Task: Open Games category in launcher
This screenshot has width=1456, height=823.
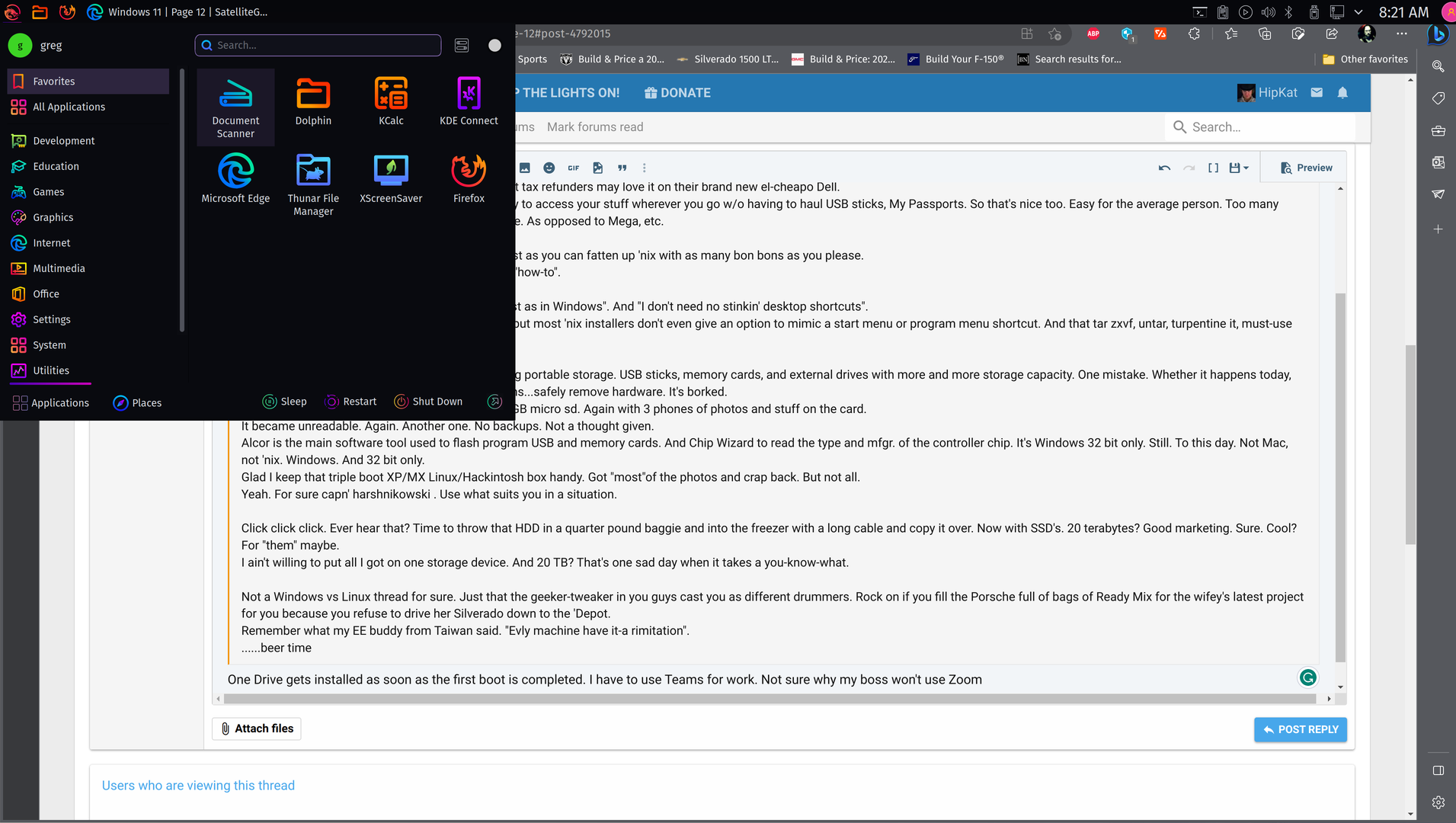Action: click(88, 192)
